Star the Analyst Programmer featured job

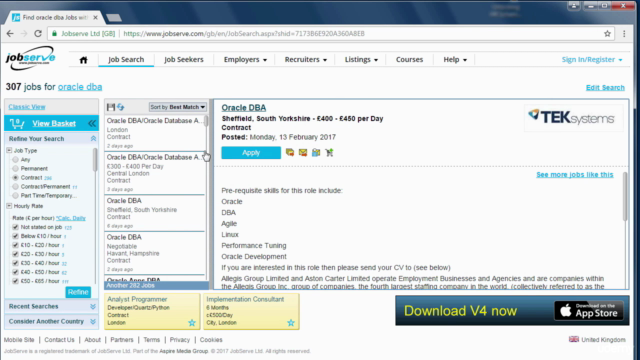point(192,323)
